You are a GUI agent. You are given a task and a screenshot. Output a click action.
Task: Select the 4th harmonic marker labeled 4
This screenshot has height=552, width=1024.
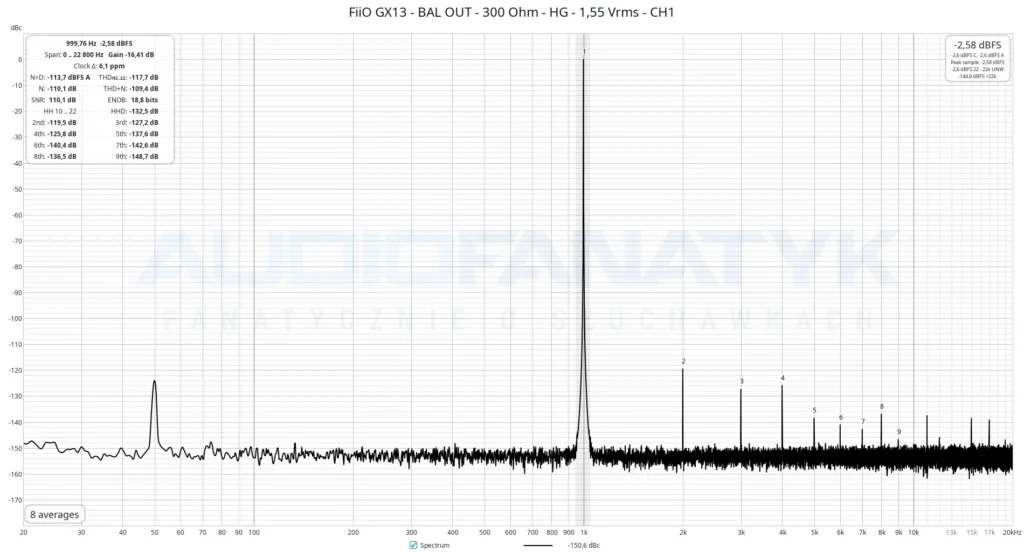[782, 378]
